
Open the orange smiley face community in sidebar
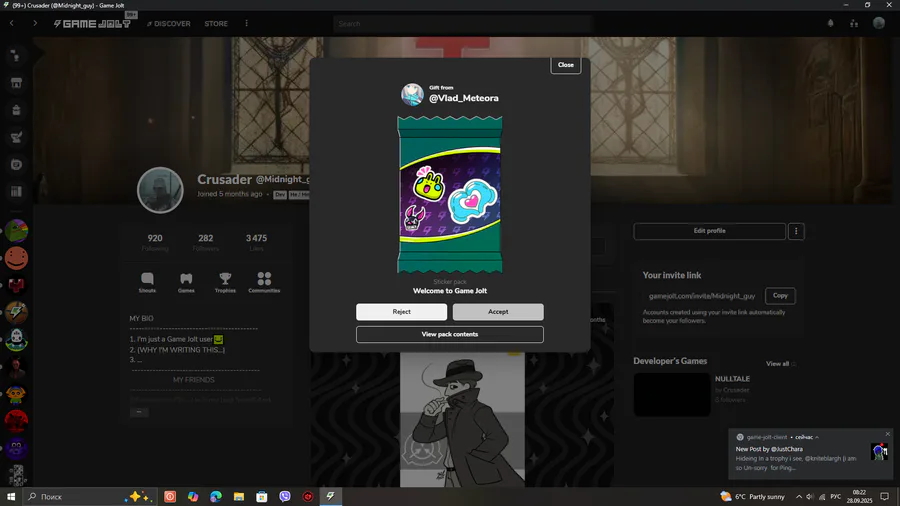[x=16, y=258]
